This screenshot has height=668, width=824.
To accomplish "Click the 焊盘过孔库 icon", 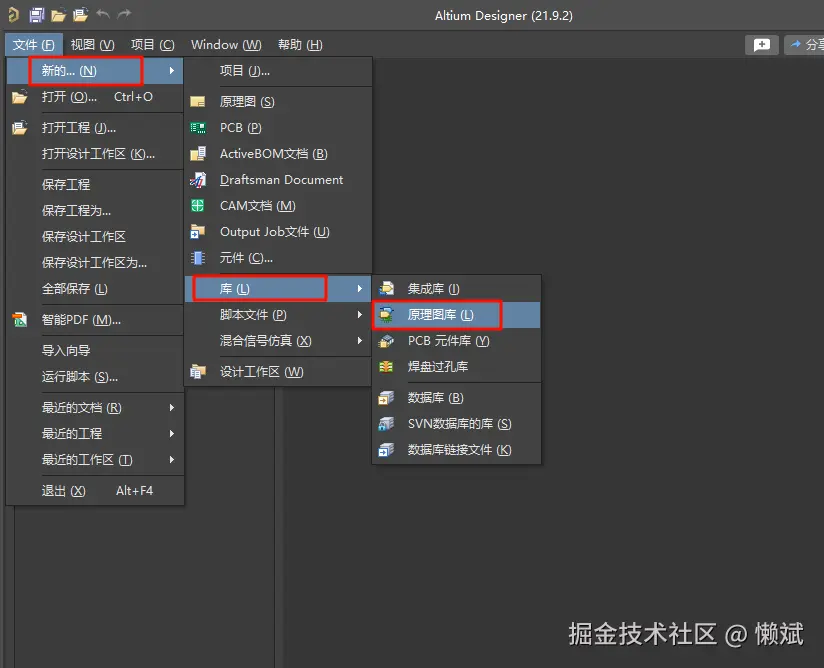I will pyautogui.click(x=386, y=366).
